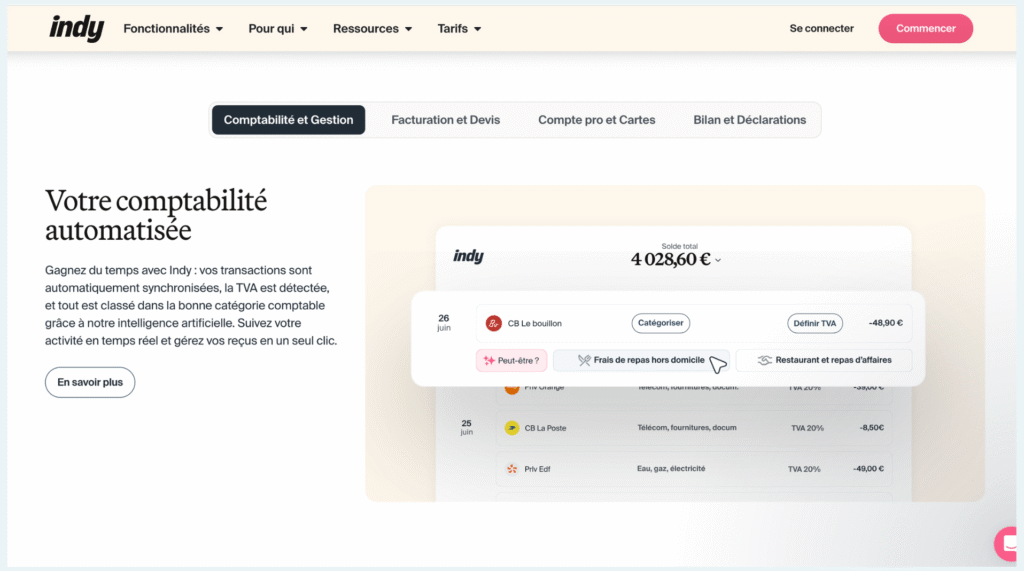1024x571 pixels.
Task: Open the Bilan et Déclarations tab
Action: point(749,120)
